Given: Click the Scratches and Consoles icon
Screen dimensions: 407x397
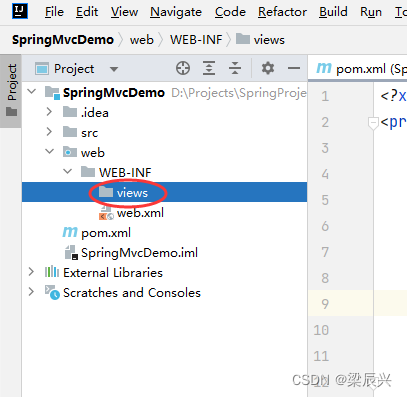Looking at the screenshot, I should [52, 292].
